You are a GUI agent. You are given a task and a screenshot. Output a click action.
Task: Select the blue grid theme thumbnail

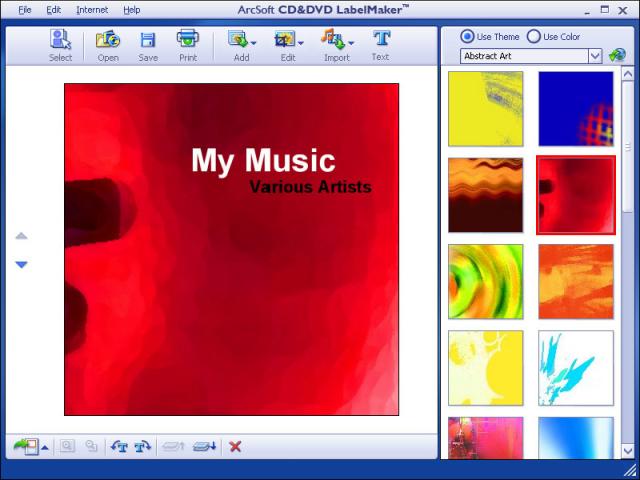(576, 109)
